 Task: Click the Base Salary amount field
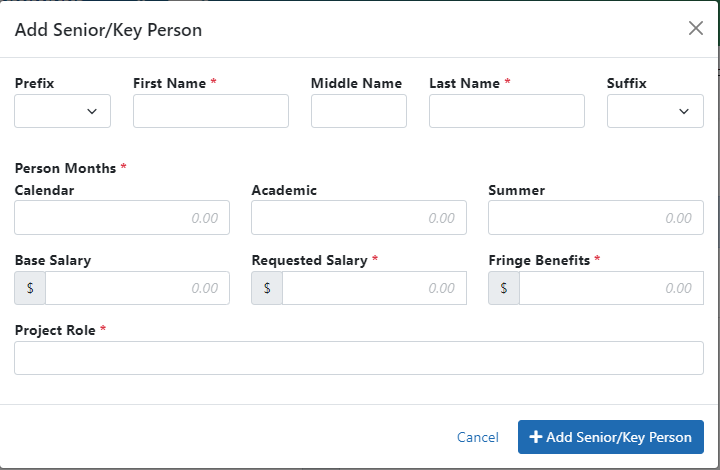click(137, 288)
